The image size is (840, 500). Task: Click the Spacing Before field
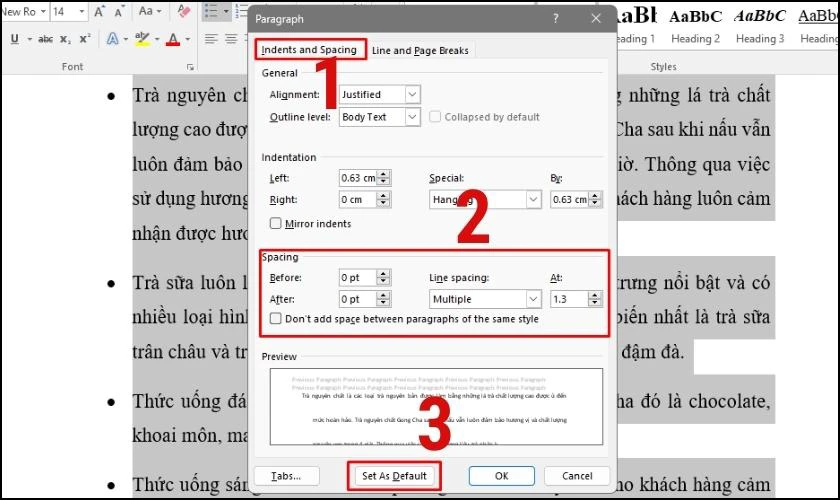[358, 278]
